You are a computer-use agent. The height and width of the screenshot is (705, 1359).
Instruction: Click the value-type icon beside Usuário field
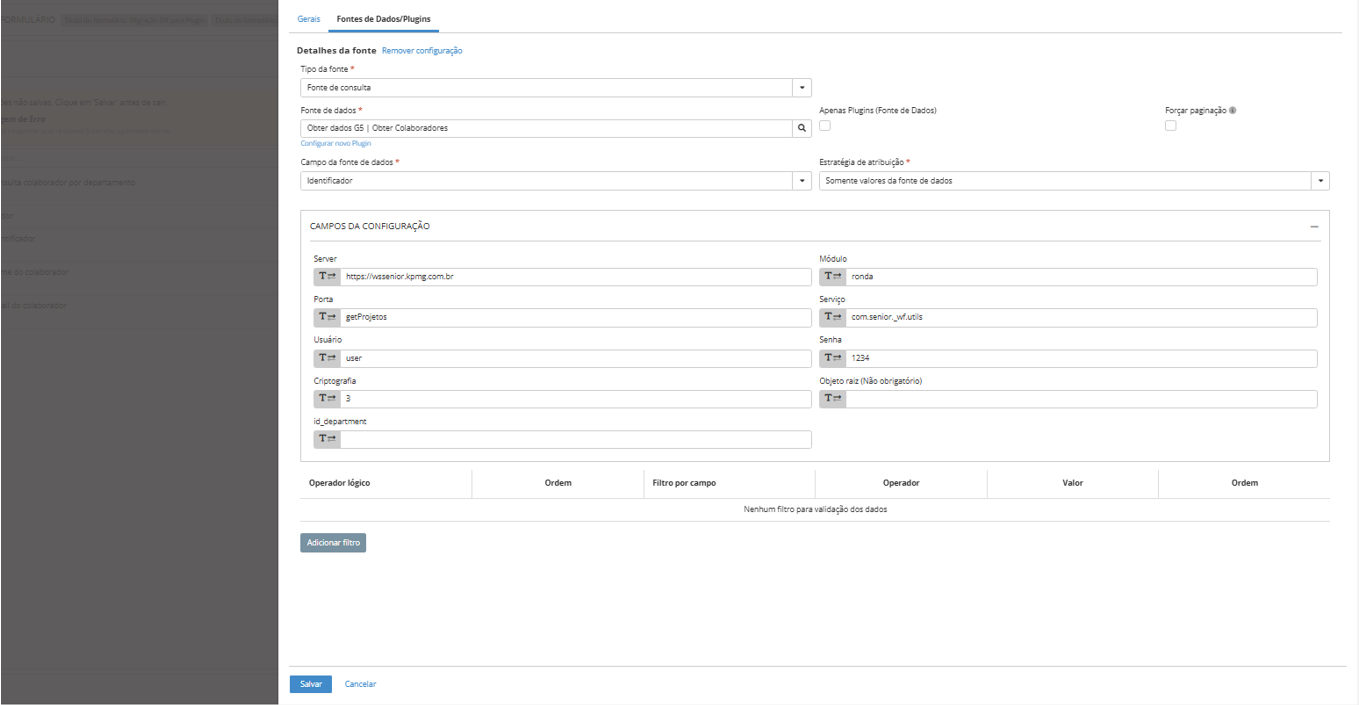coord(327,358)
